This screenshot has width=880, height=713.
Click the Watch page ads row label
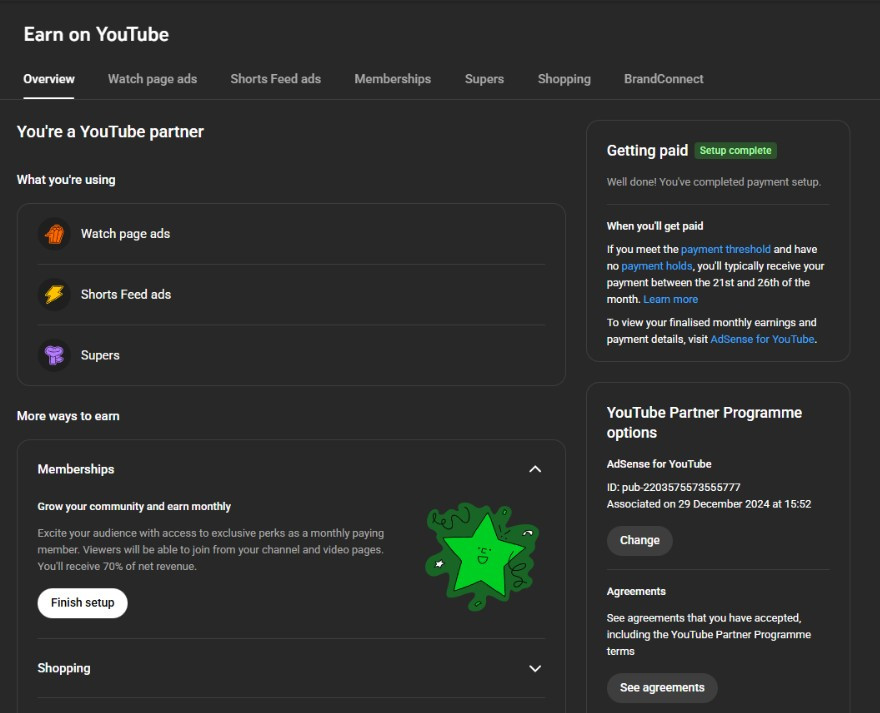tap(125, 234)
